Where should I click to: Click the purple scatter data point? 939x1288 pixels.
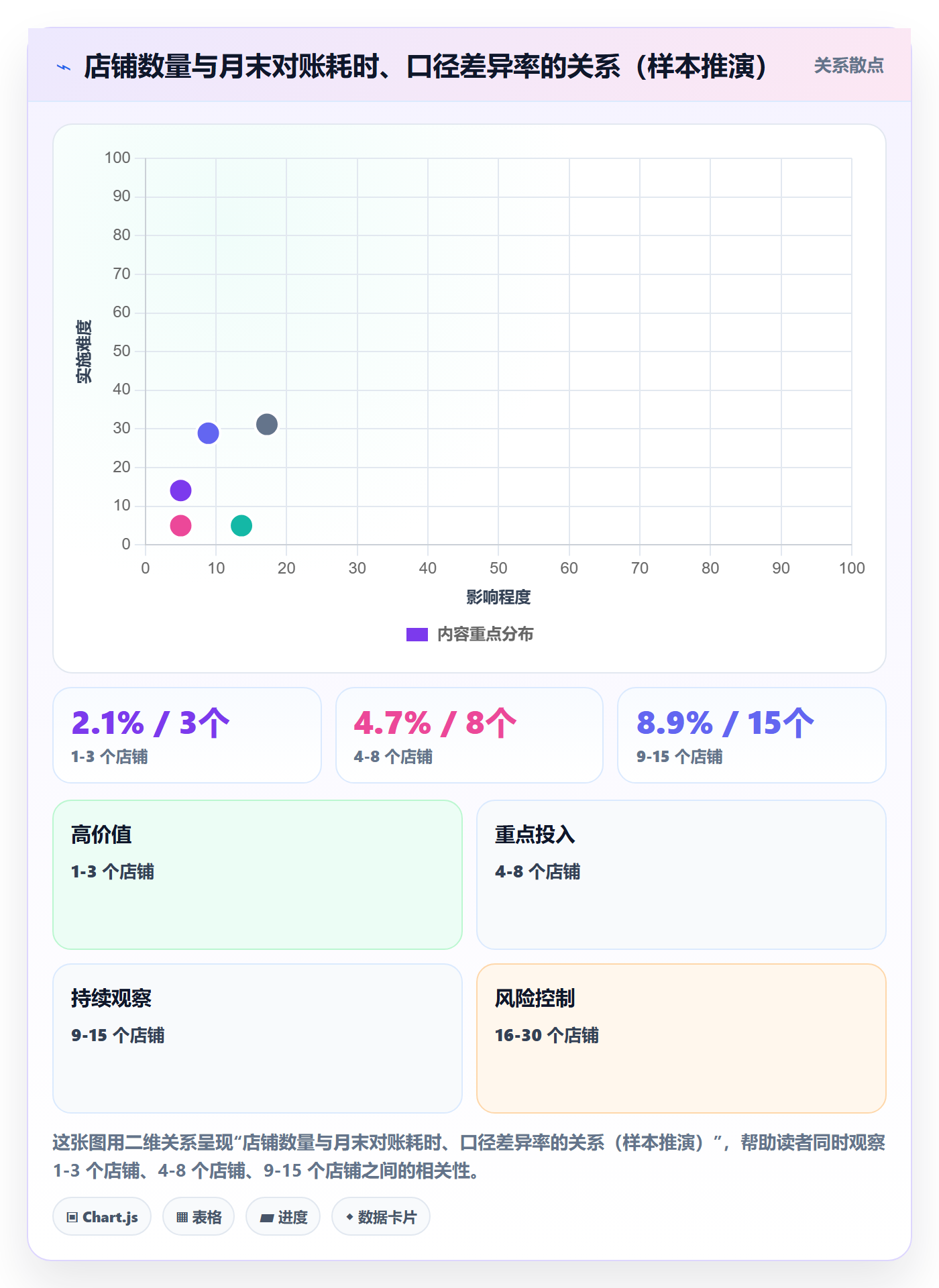coord(180,490)
